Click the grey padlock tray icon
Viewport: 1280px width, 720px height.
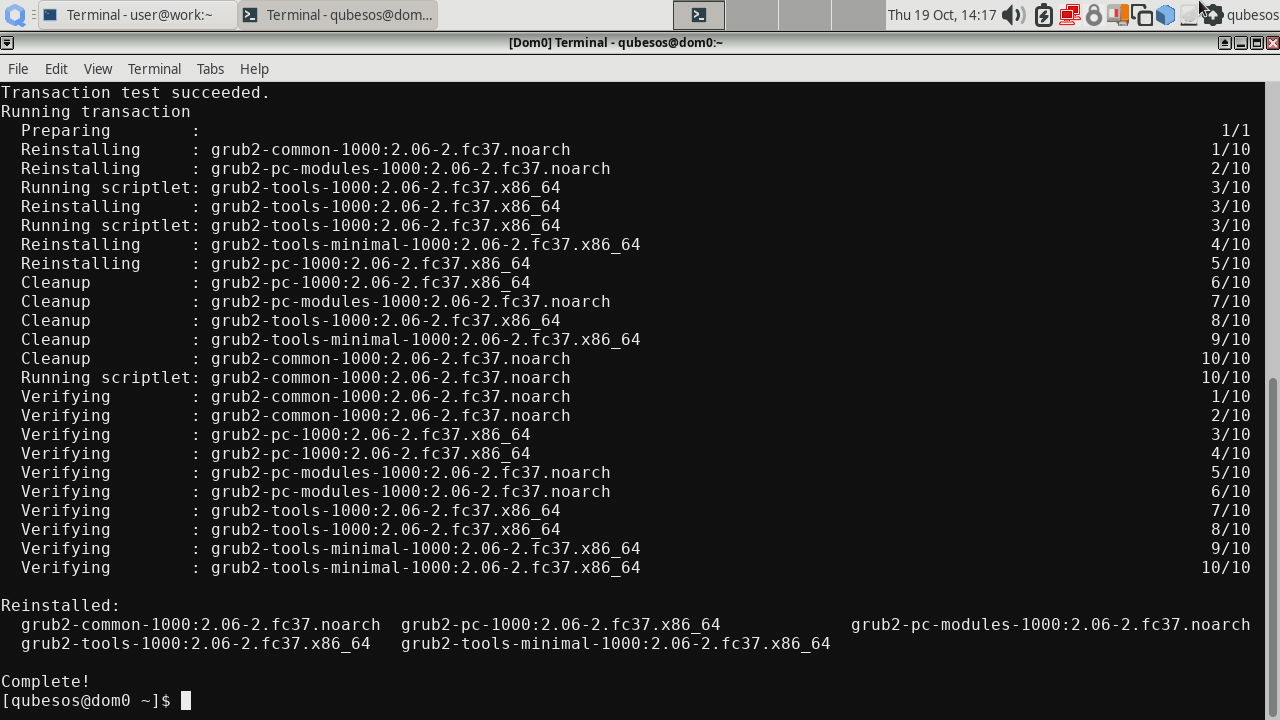point(1093,15)
